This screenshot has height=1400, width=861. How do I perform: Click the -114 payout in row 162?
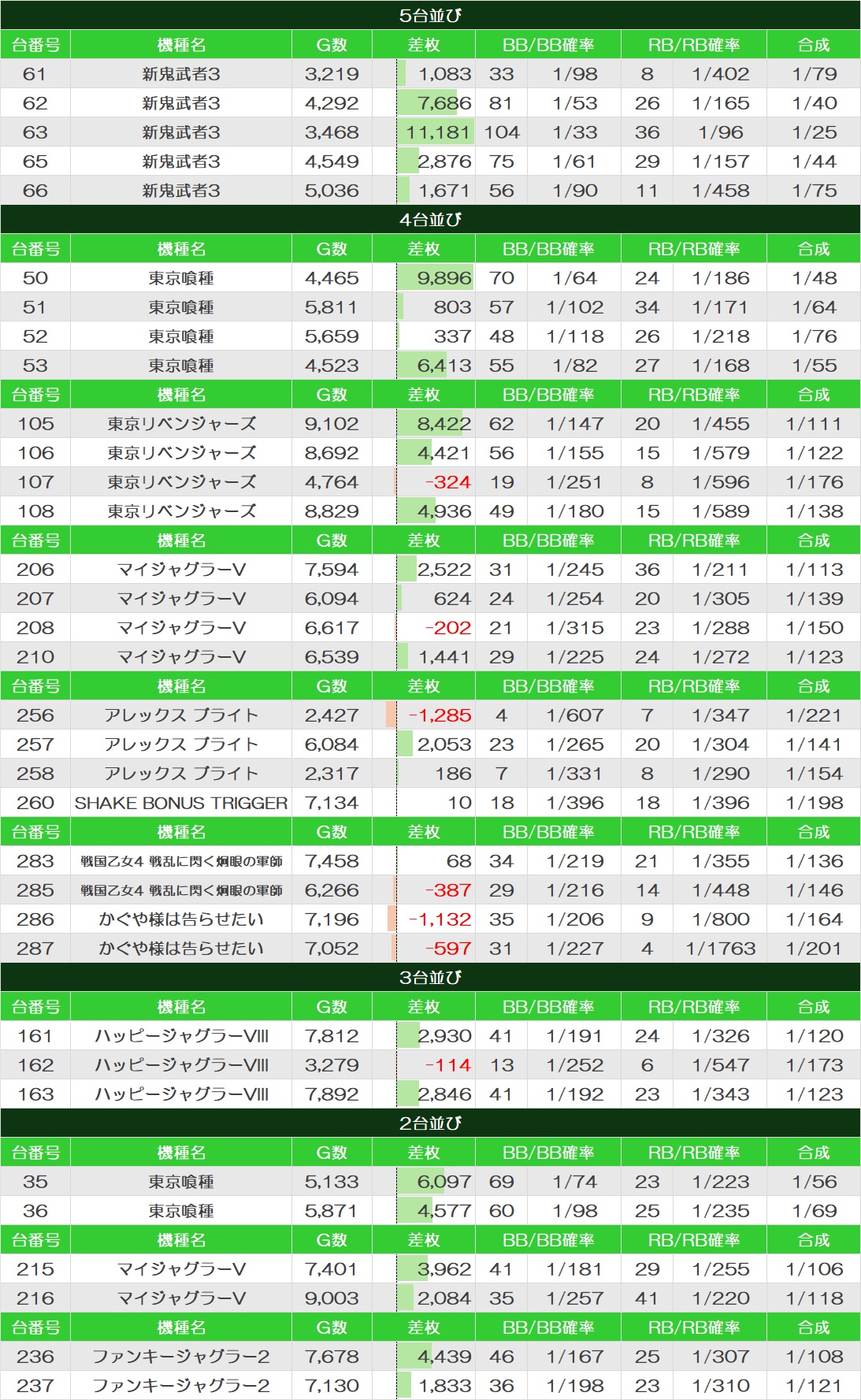[x=447, y=1065]
